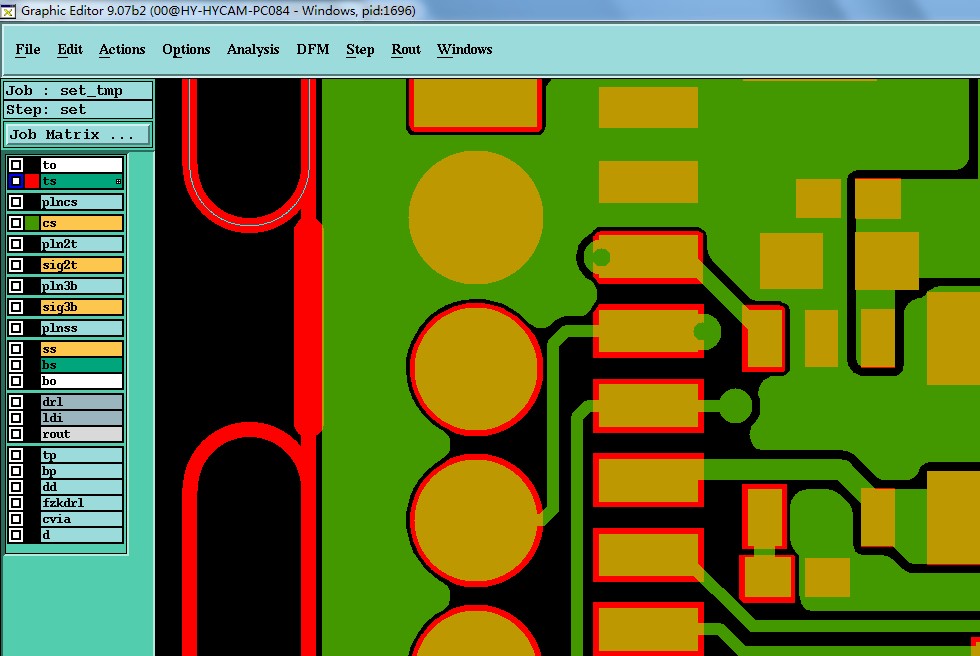Select the 'sig2t' layer name
Image resolution: width=980 pixels, height=656 pixels.
click(x=81, y=265)
